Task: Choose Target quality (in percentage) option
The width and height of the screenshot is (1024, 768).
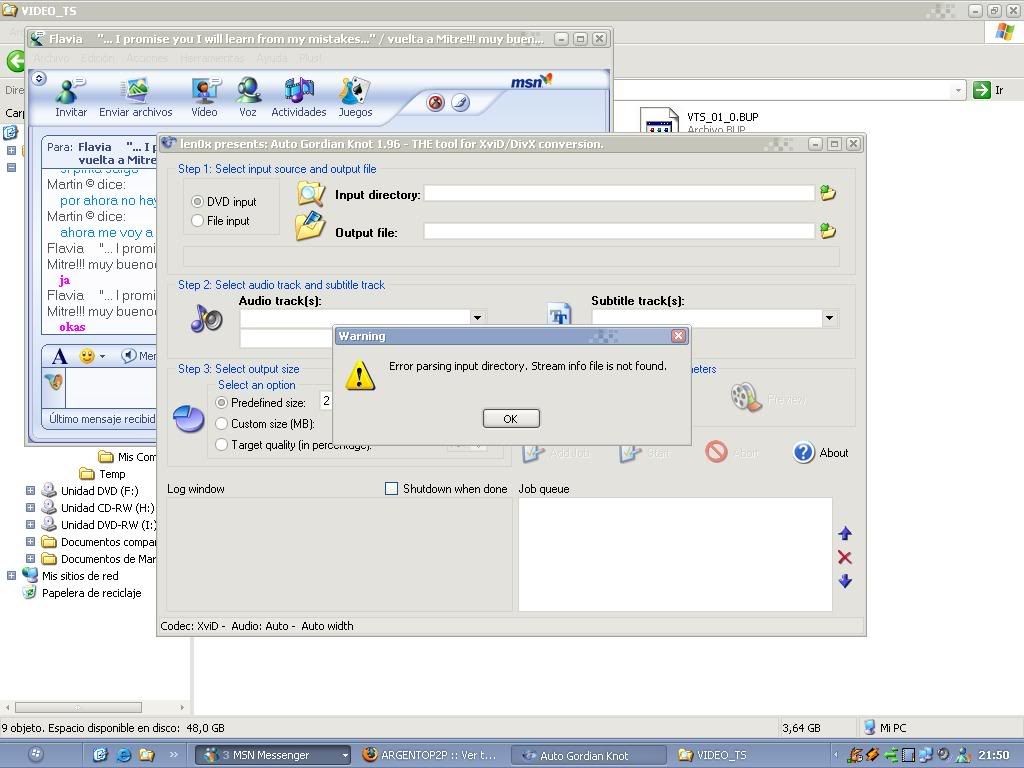Action: tap(221, 445)
